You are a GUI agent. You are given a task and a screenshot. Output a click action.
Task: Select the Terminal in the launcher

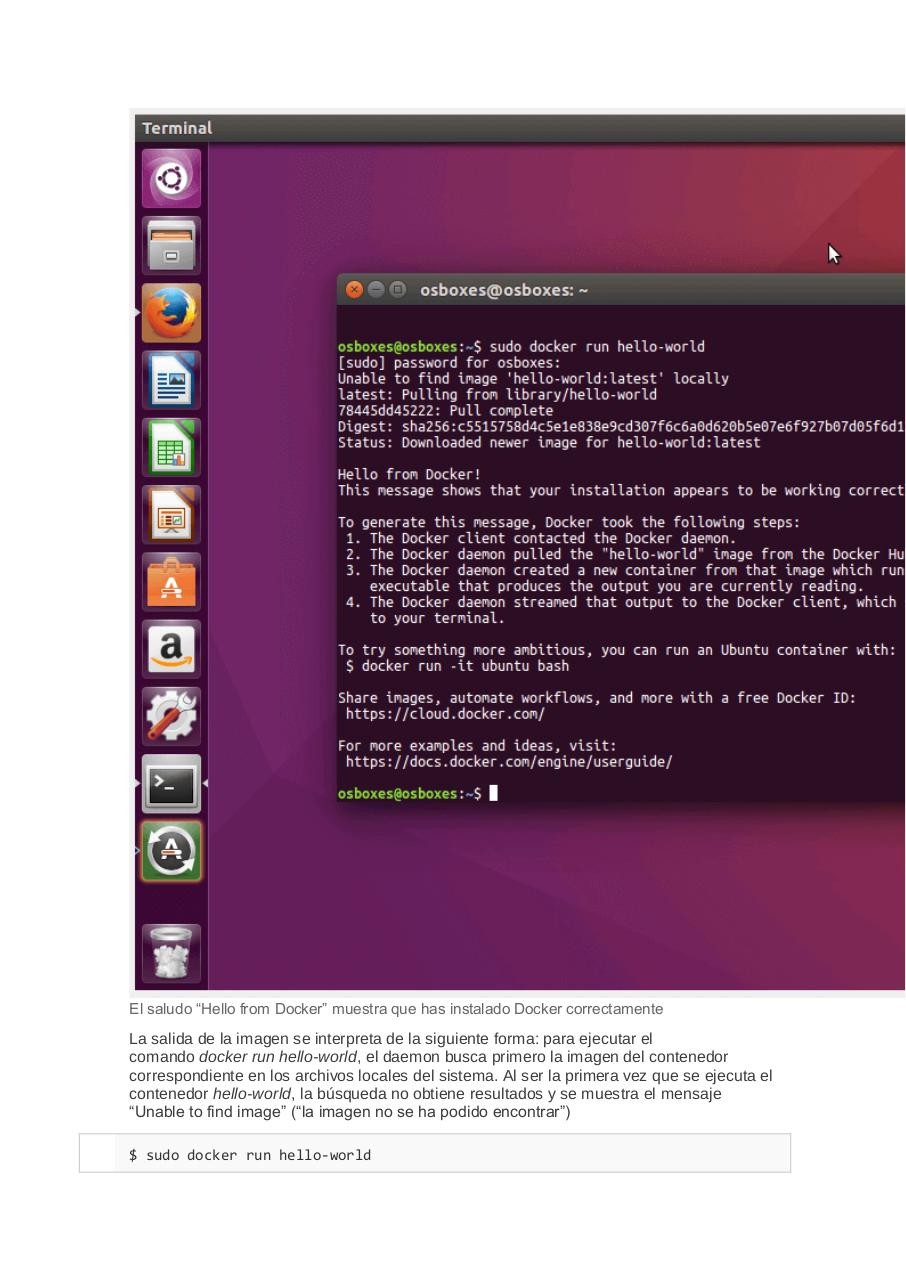(170, 784)
